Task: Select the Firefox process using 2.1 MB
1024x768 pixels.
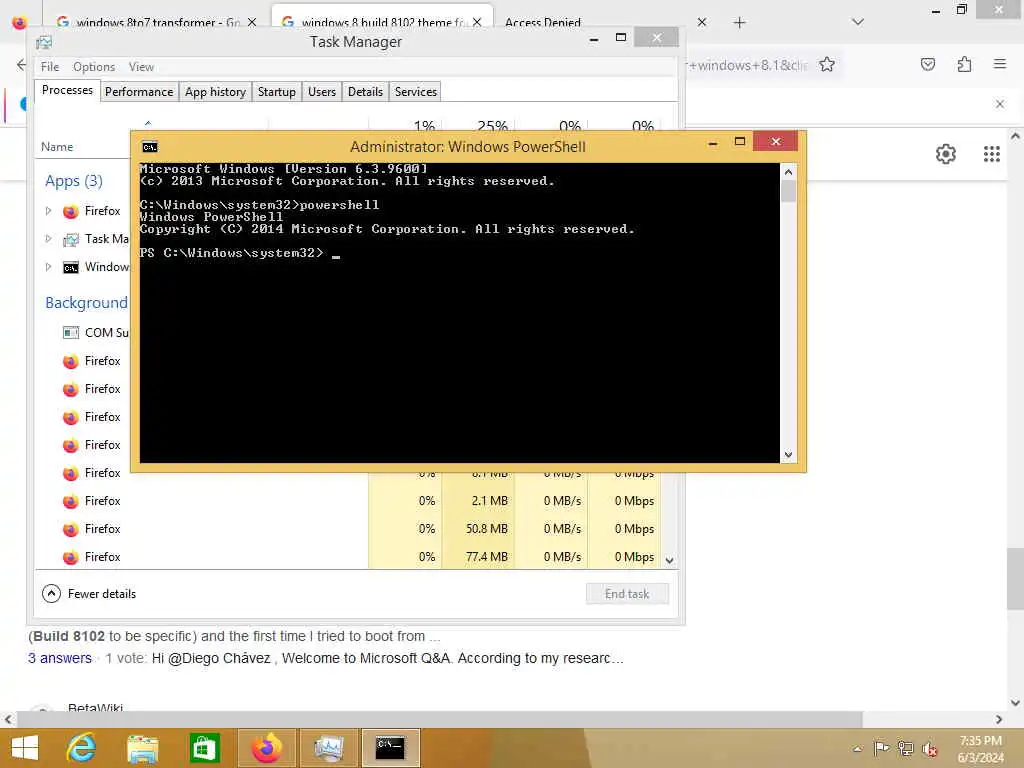Action: [x=348, y=501]
